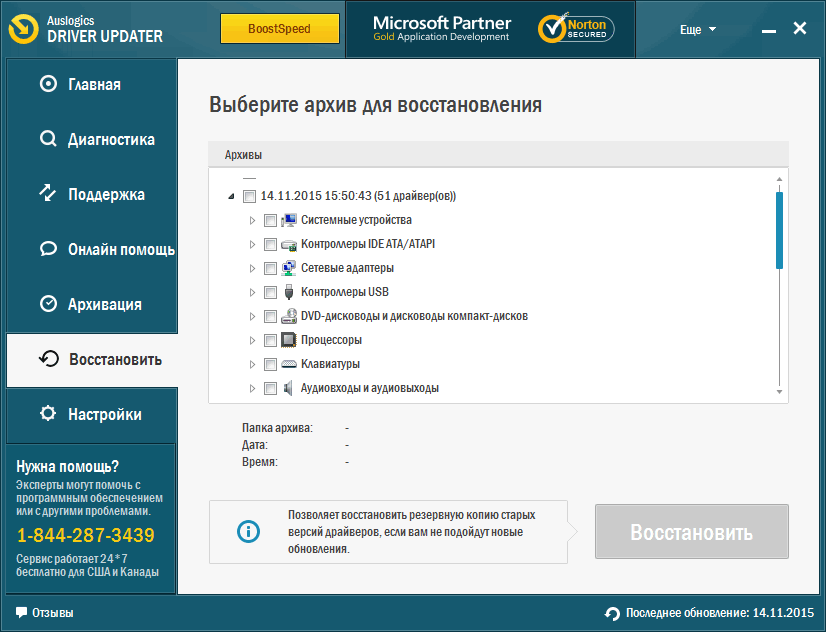Check the 14.11.2015 archive checkbox

coord(249,196)
